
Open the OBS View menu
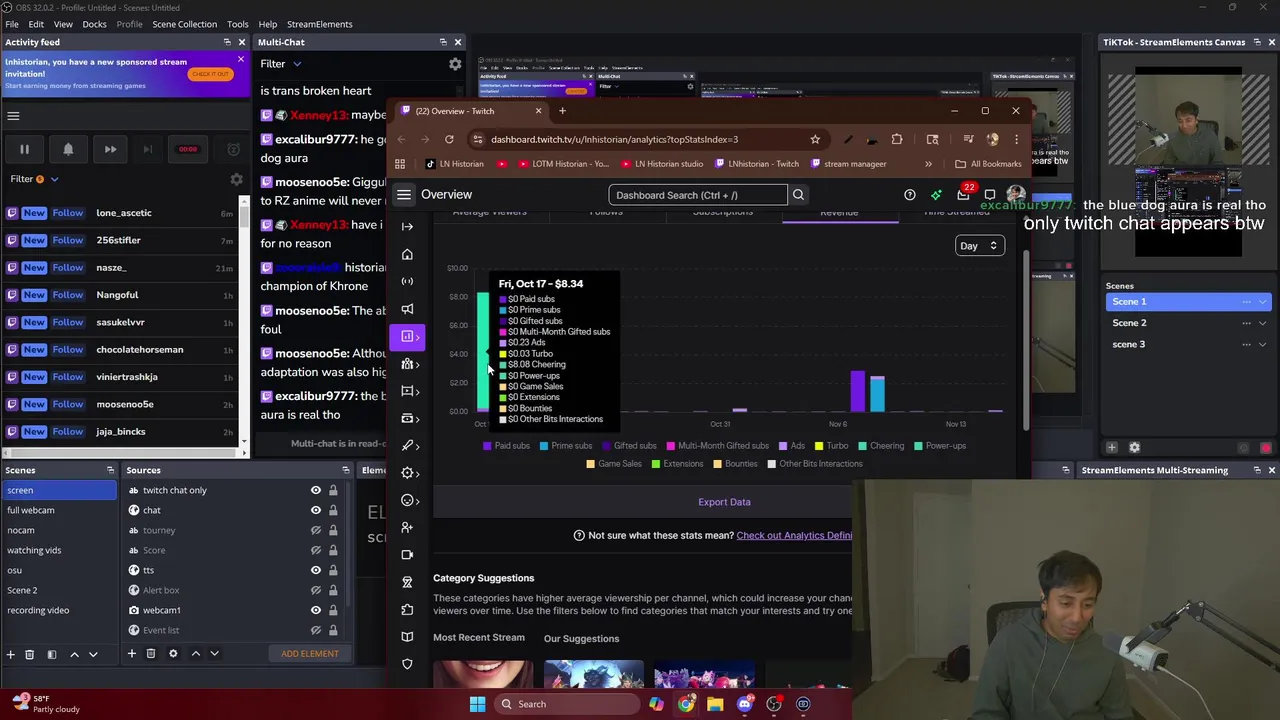tap(63, 24)
